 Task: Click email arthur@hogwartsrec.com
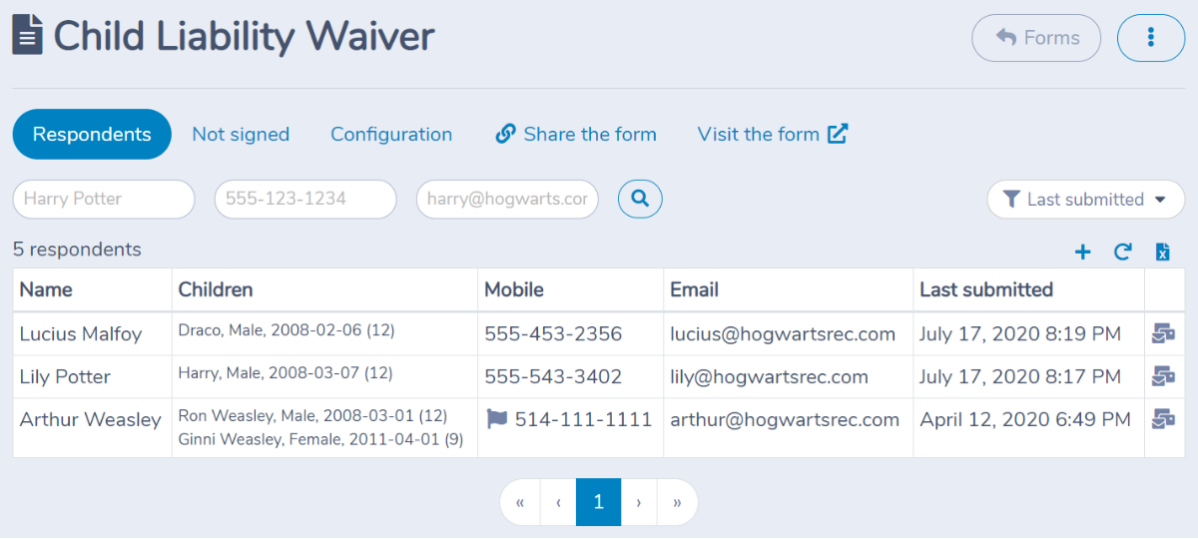point(785,420)
